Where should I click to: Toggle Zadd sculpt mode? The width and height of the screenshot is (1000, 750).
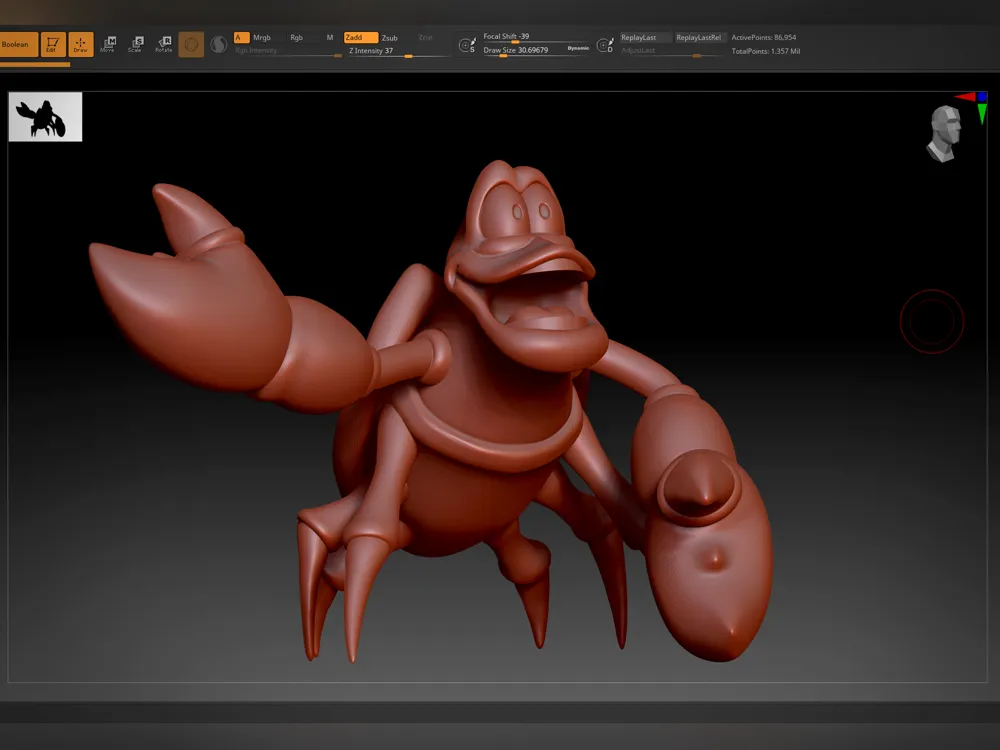(361, 38)
